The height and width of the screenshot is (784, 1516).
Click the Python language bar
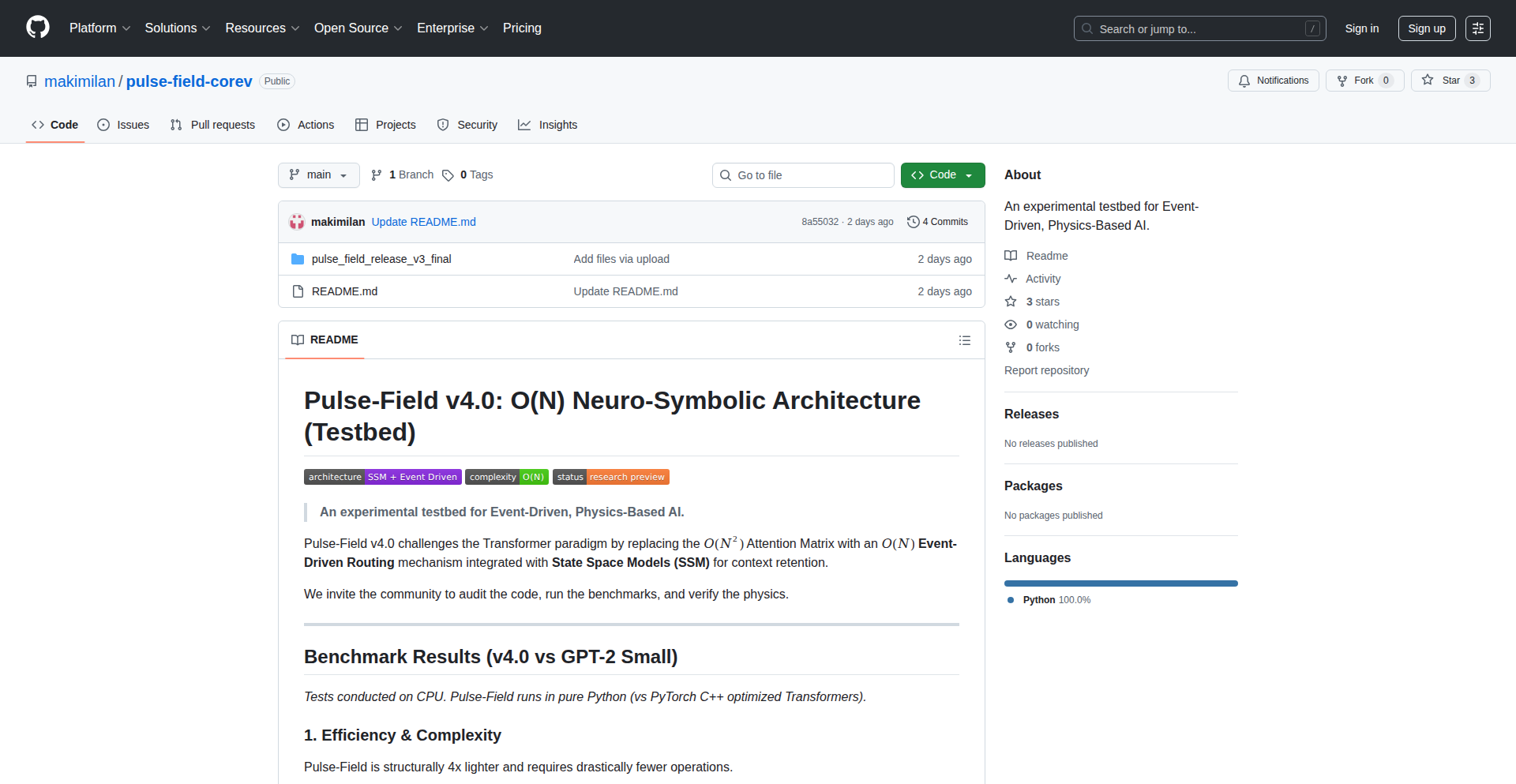click(1120, 583)
